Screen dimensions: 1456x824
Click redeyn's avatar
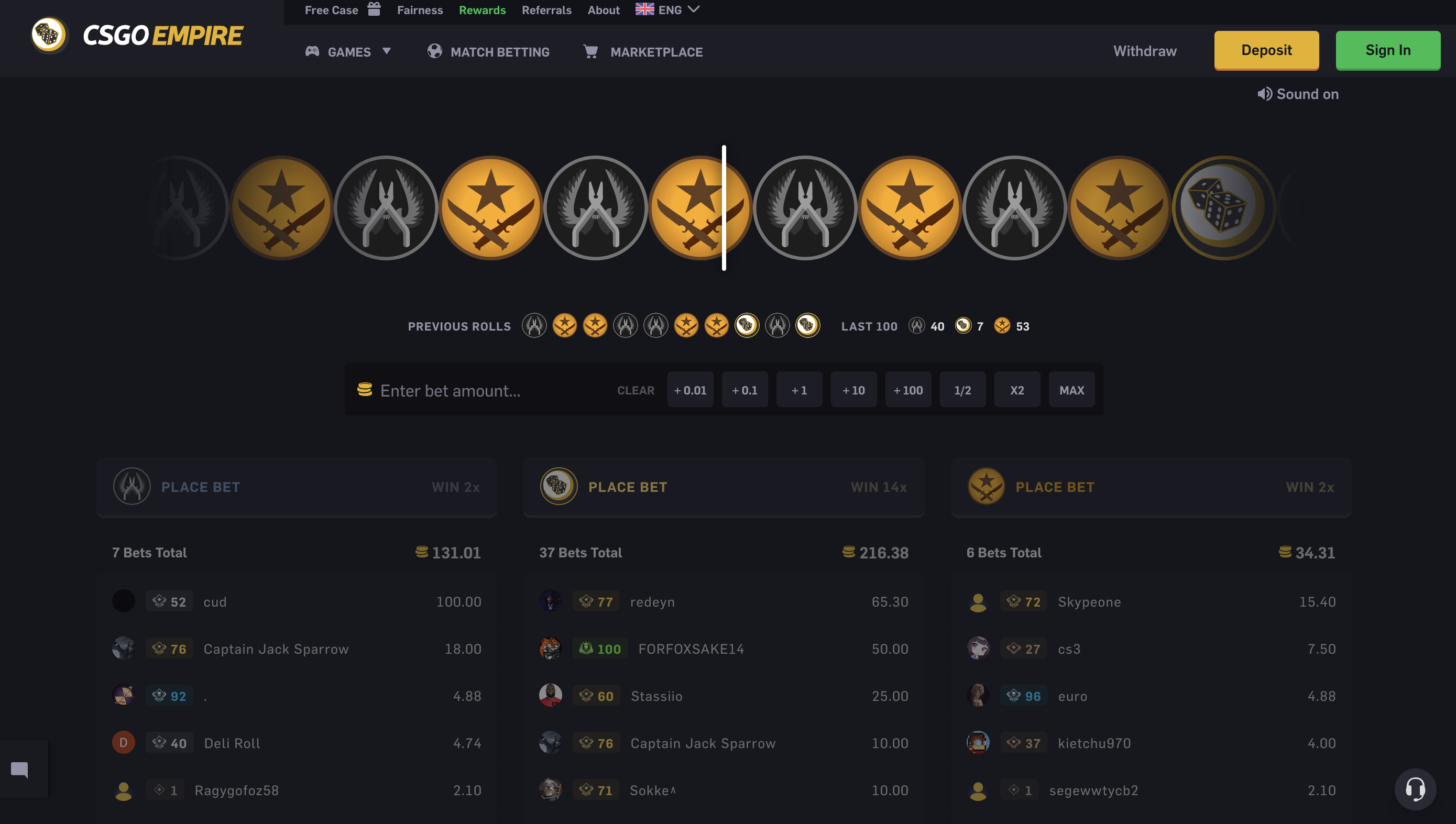pyautogui.click(x=551, y=601)
